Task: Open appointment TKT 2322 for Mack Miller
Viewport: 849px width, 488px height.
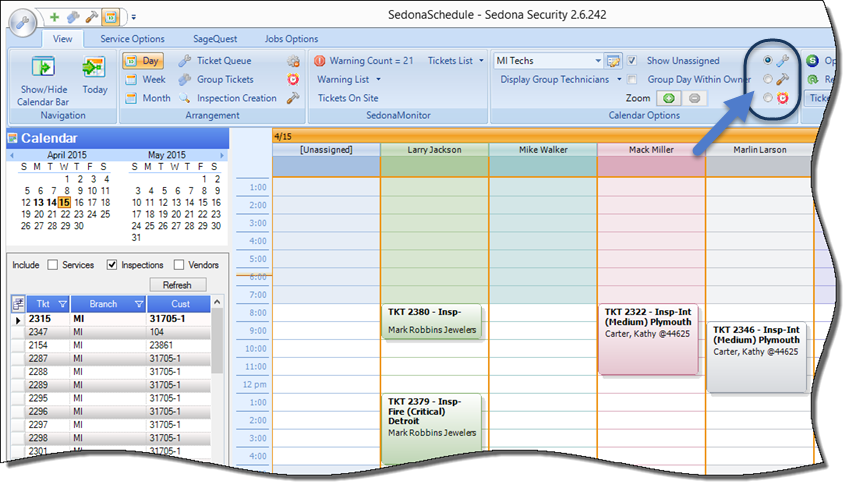Action: (648, 340)
